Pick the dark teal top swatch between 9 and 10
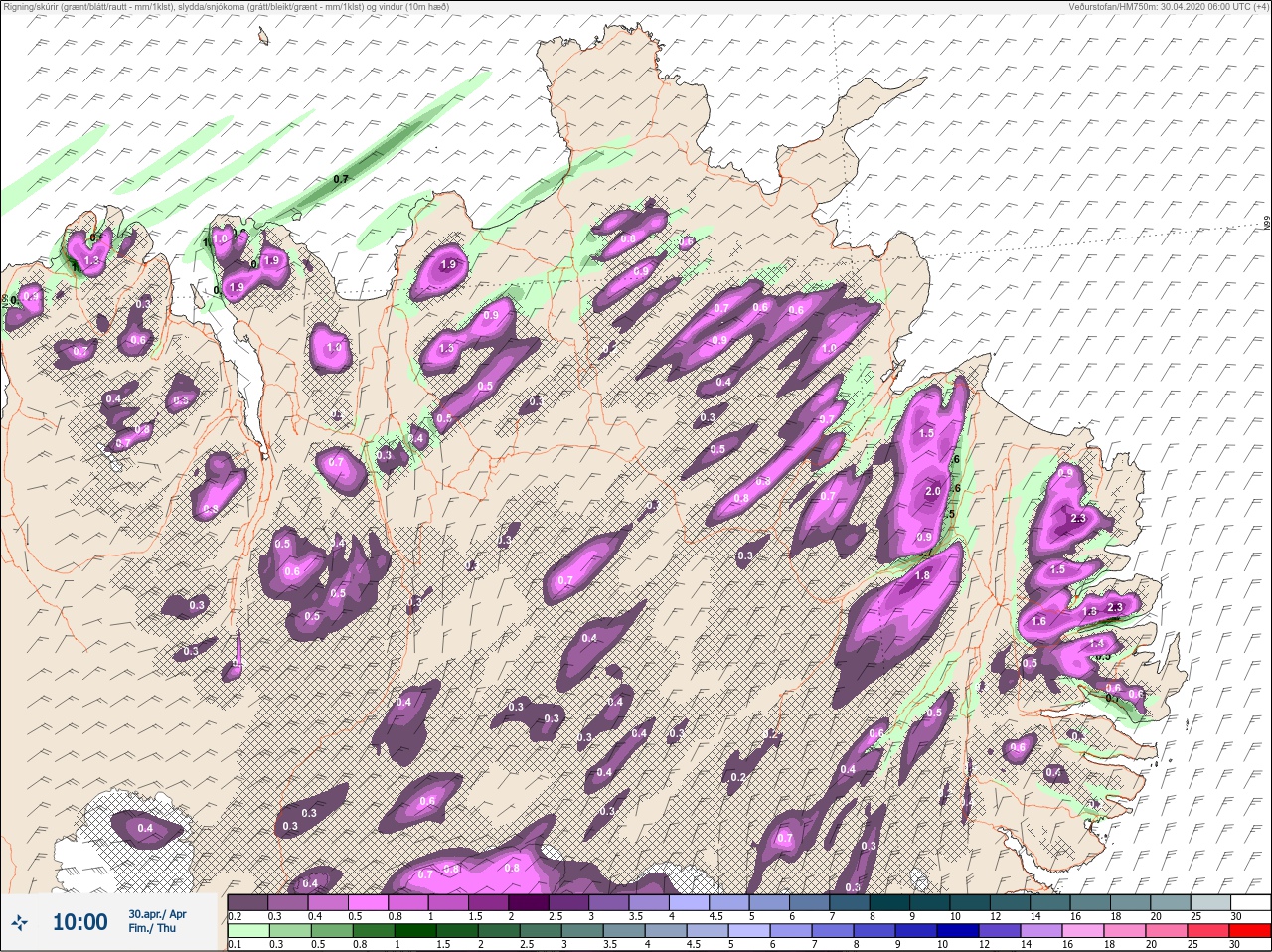This screenshot has height=952, width=1272. [929, 902]
